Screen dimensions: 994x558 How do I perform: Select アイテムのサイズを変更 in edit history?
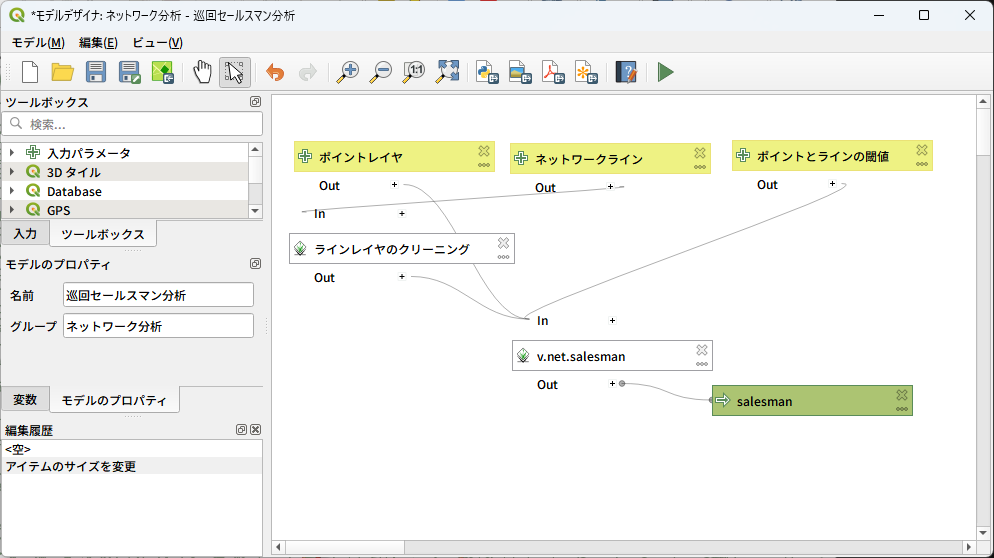(71, 466)
